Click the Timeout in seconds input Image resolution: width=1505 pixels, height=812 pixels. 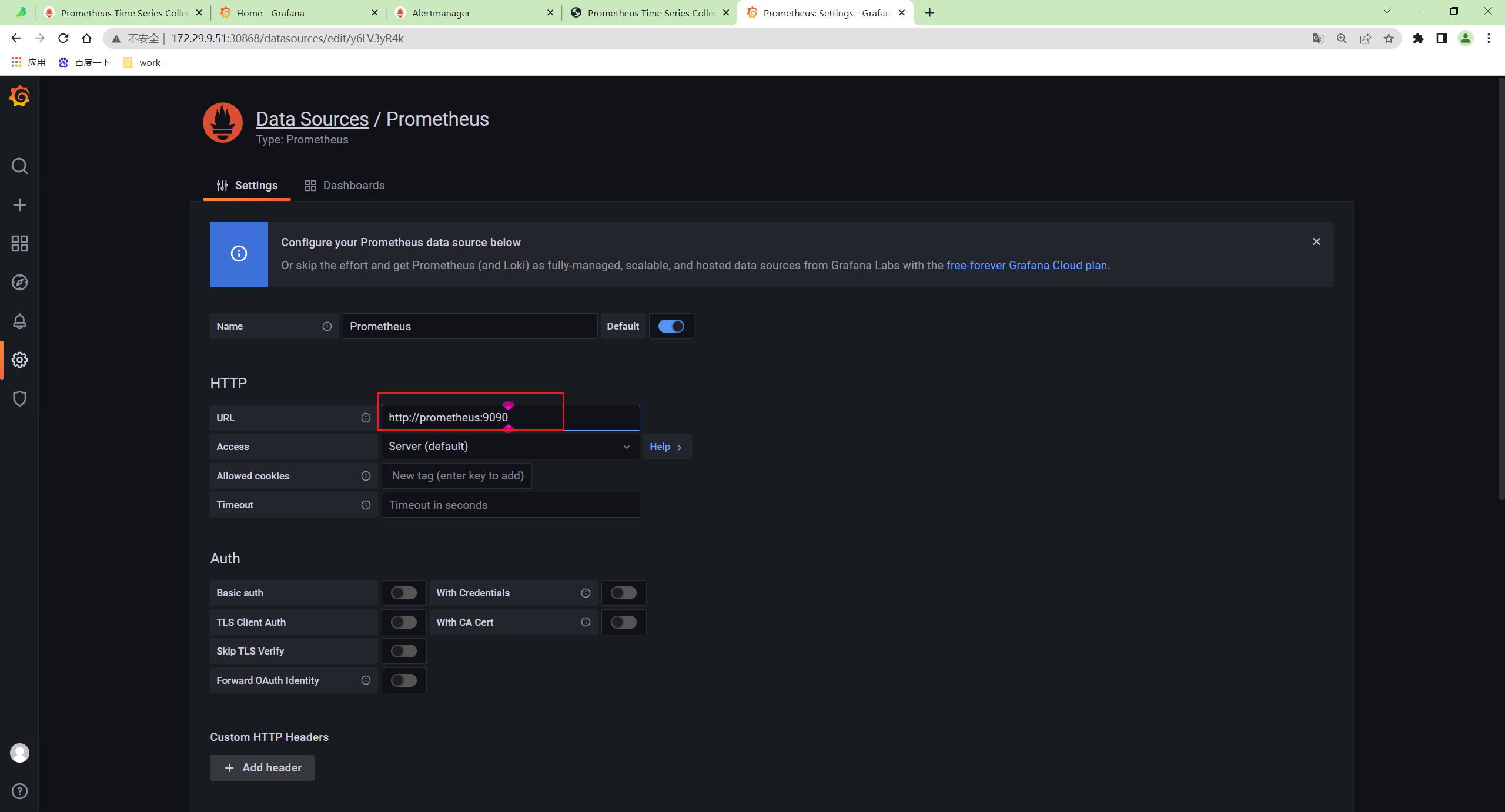click(x=510, y=505)
